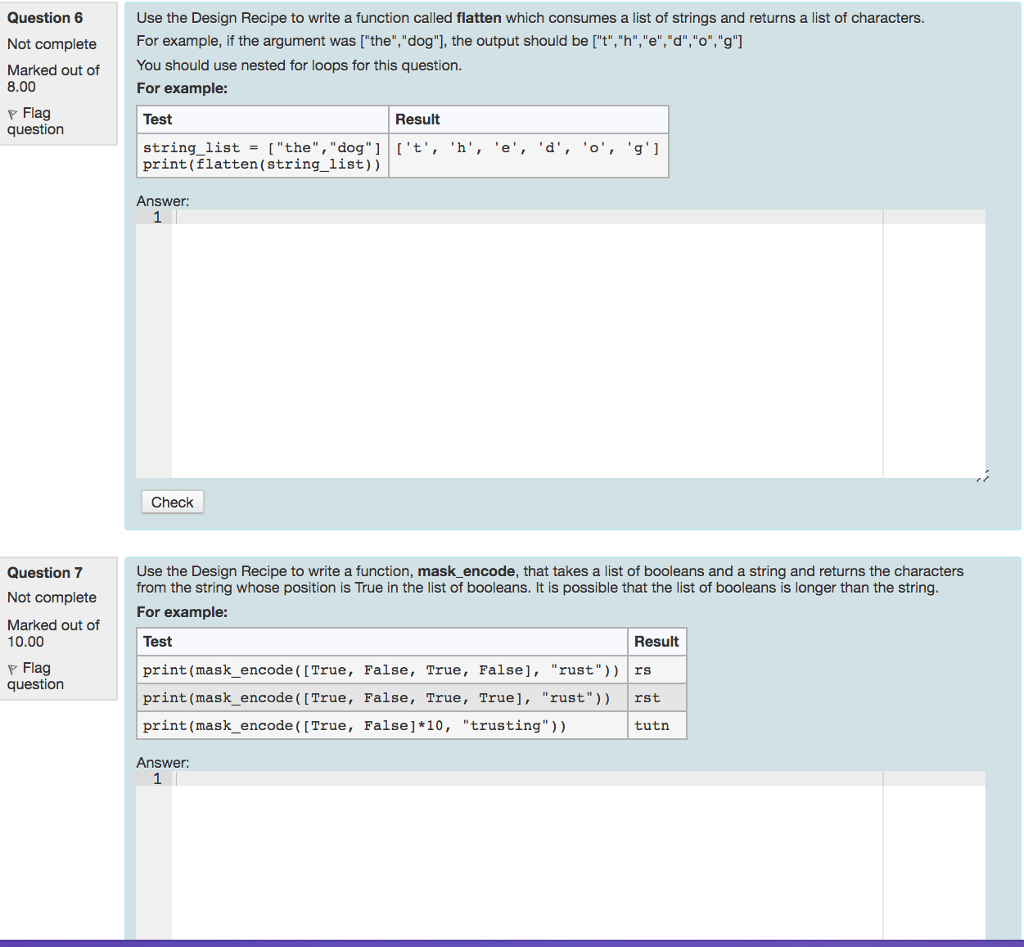Viewport: 1024px width, 947px height.
Task: Select the Question 7 sidebar panel
Action: (x=57, y=625)
